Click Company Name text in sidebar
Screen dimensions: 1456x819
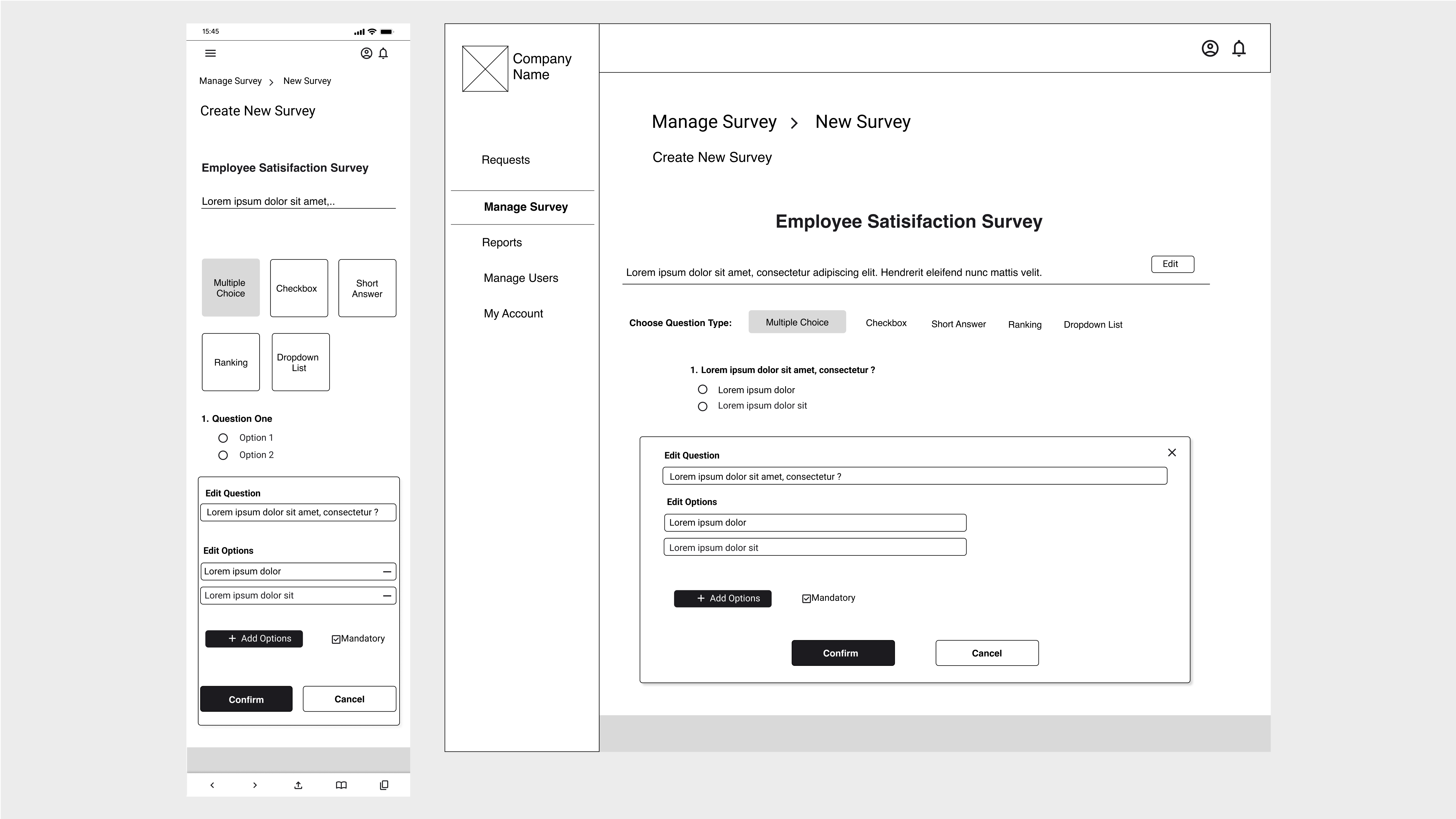click(x=542, y=67)
